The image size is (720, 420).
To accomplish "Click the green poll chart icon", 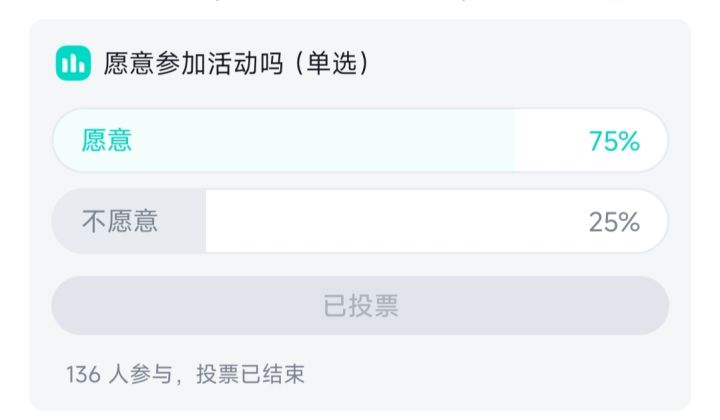I will 73,63.
